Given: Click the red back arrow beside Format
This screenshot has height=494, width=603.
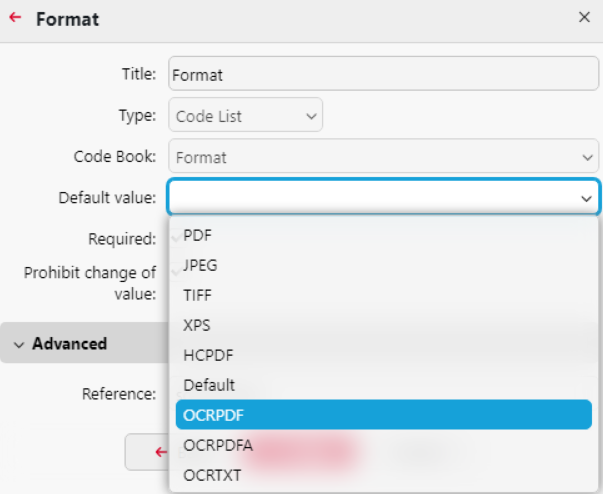Looking at the screenshot, I should [15, 18].
